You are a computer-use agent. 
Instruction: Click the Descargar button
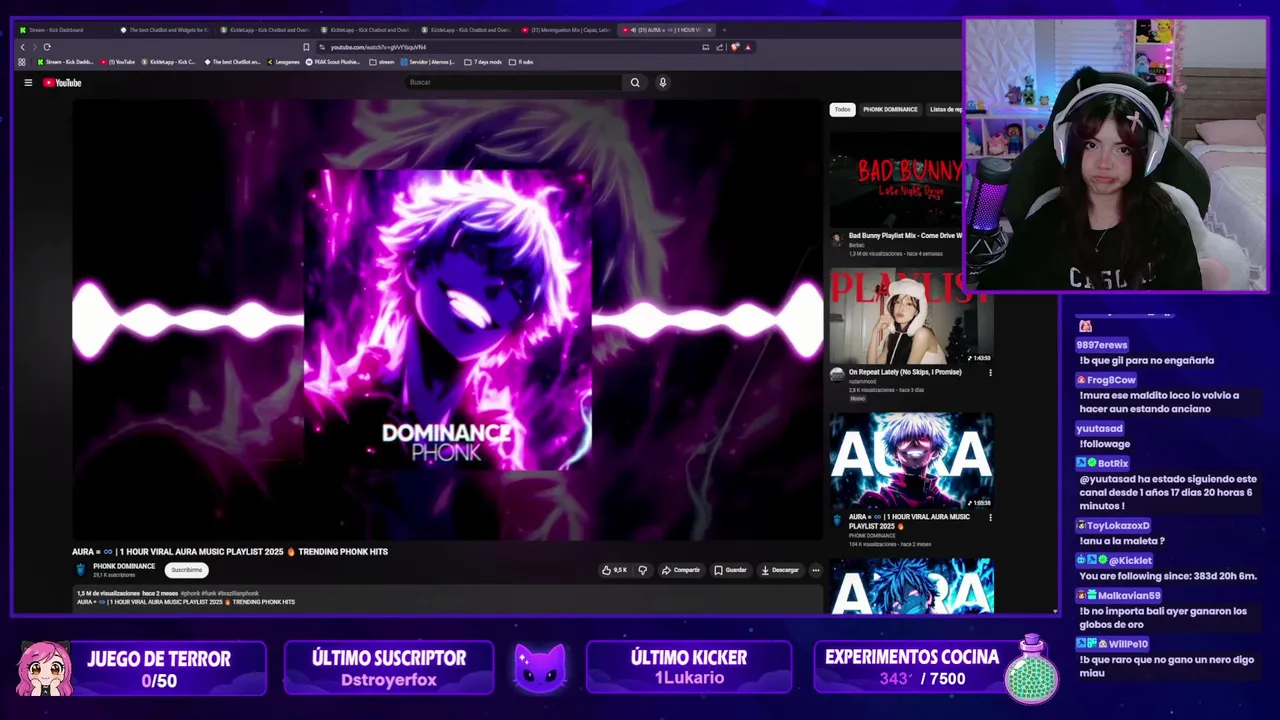pos(780,570)
